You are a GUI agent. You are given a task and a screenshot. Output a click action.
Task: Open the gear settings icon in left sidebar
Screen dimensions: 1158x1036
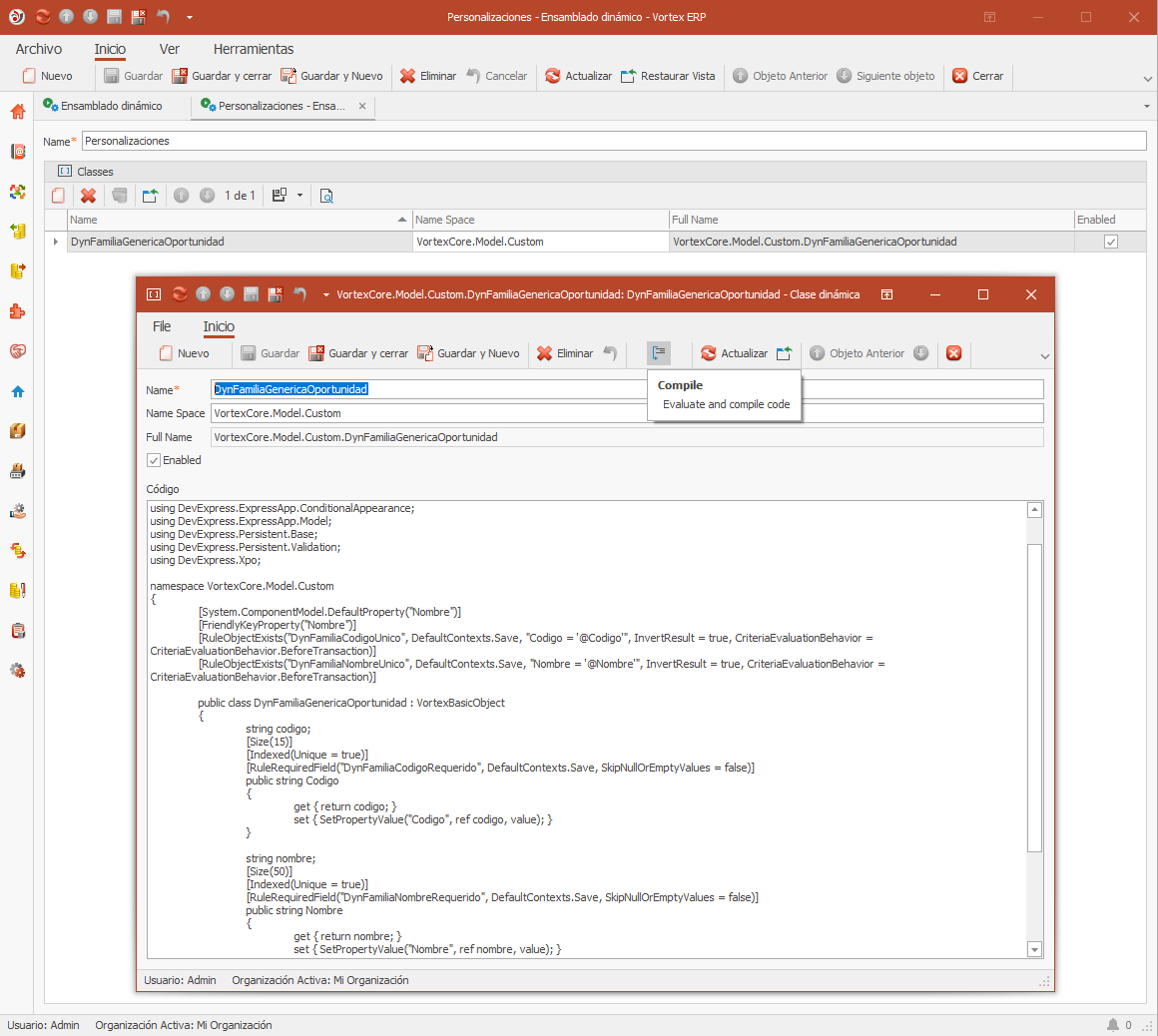point(18,671)
